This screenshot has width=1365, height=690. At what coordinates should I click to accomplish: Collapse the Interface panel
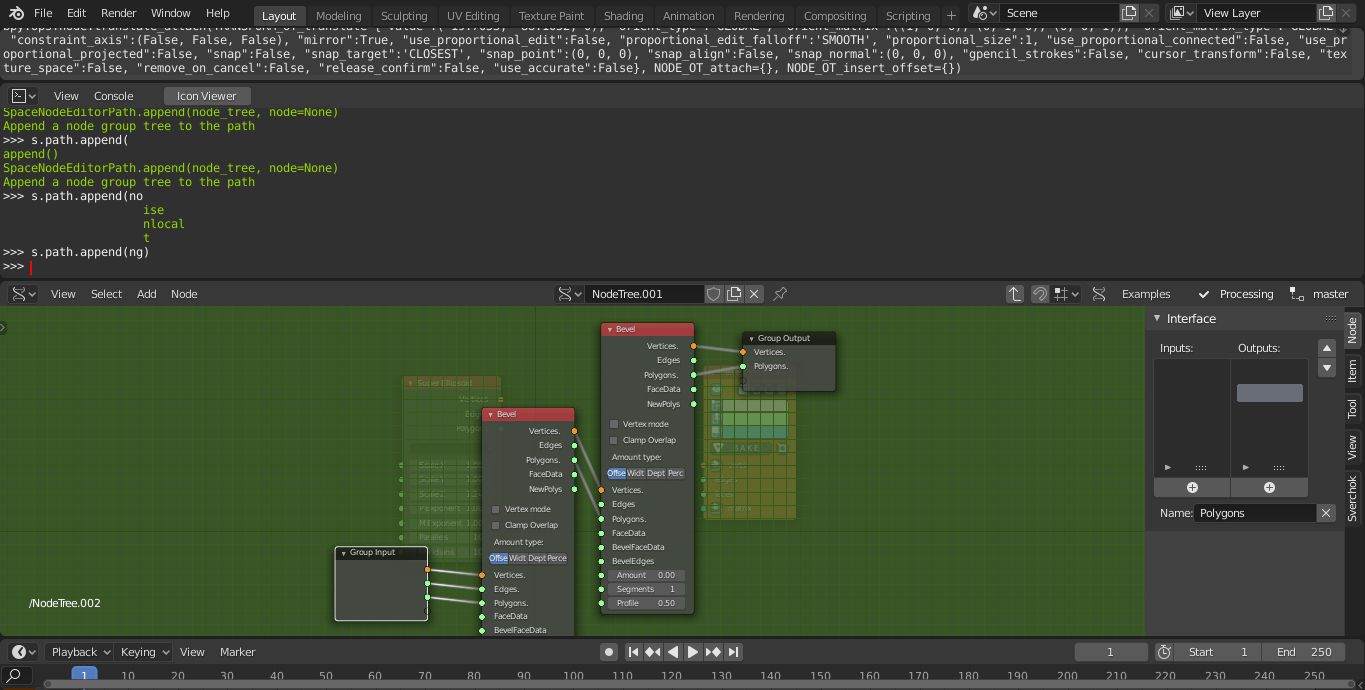(x=1157, y=319)
